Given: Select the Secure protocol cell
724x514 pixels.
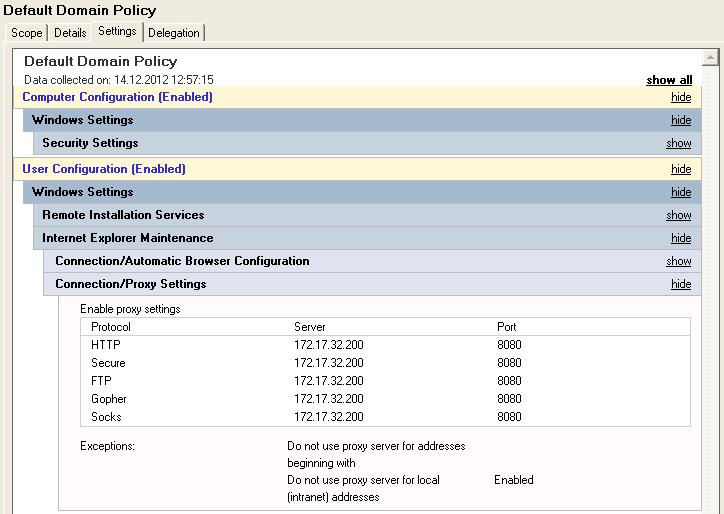Looking at the screenshot, I should pyautogui.click(x=108, y=363).
